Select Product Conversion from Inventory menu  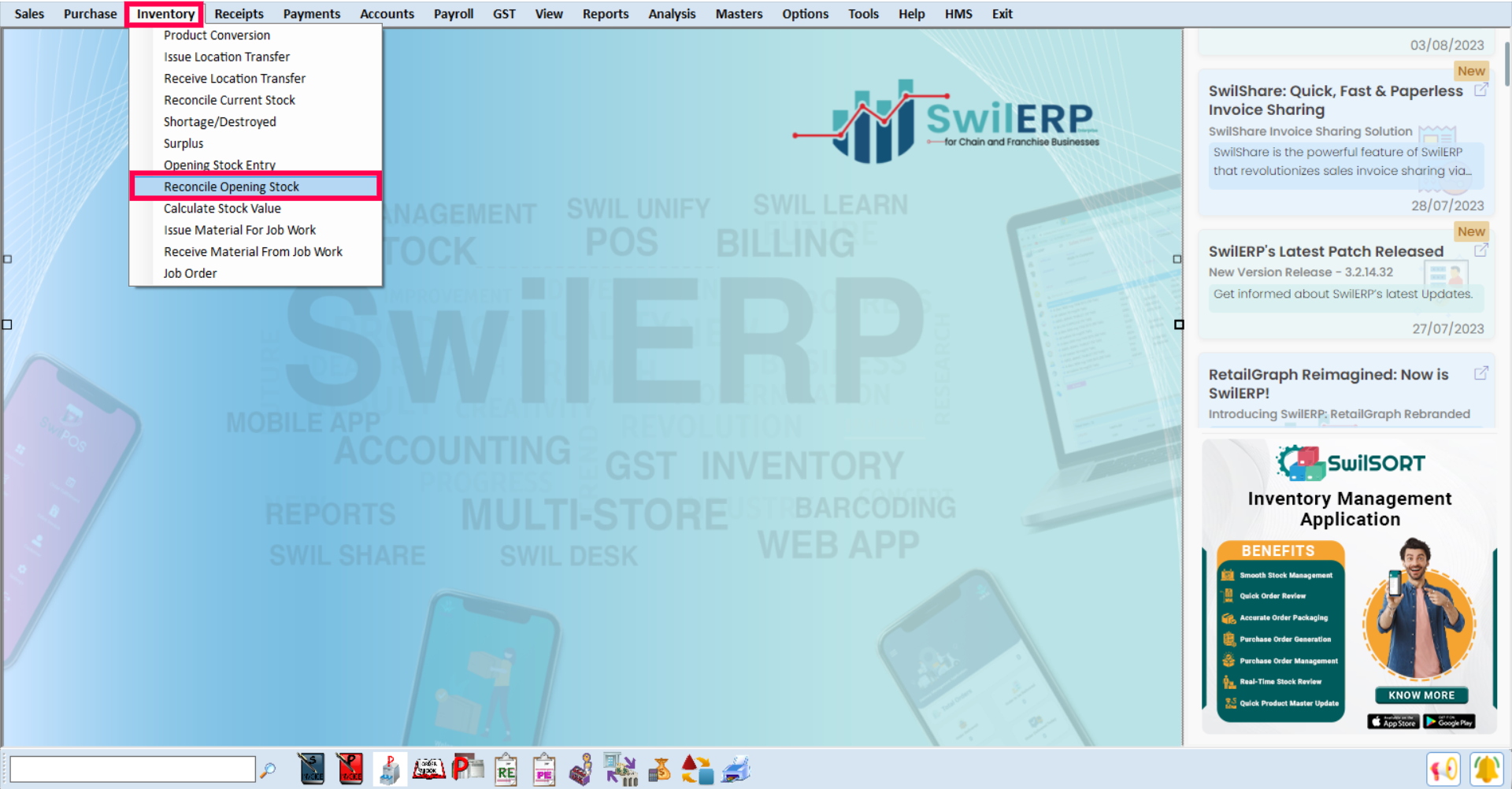(256, 35)
